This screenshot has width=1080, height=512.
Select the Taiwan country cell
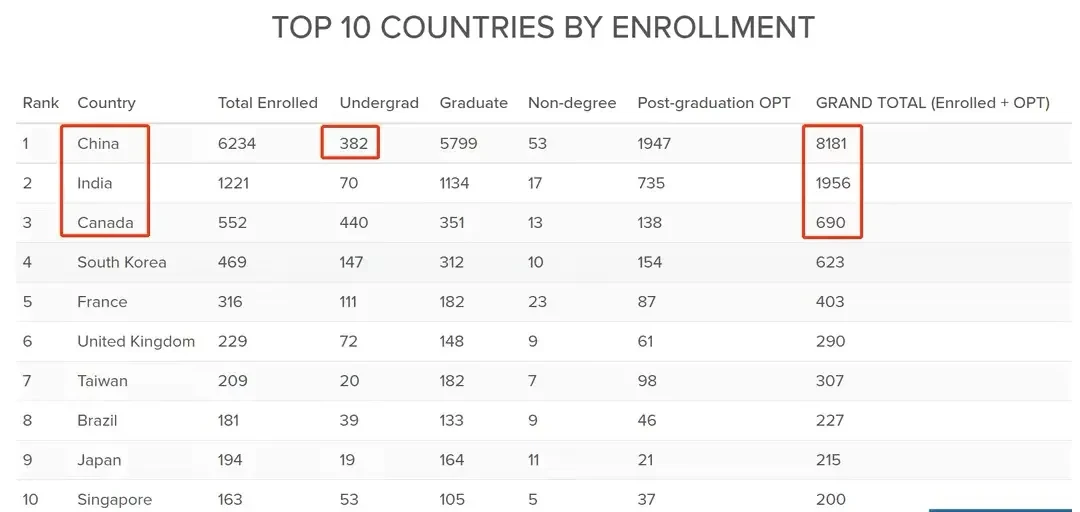point(103,381)
